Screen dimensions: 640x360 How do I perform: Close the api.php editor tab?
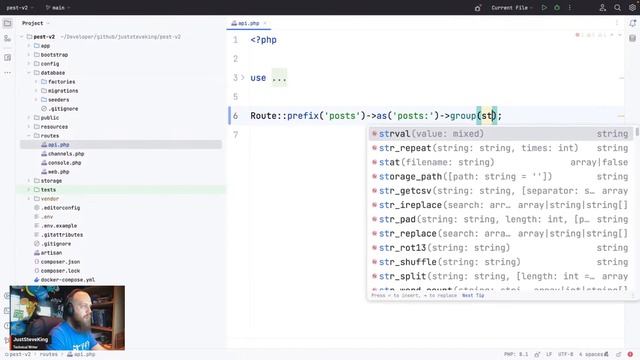265,24
